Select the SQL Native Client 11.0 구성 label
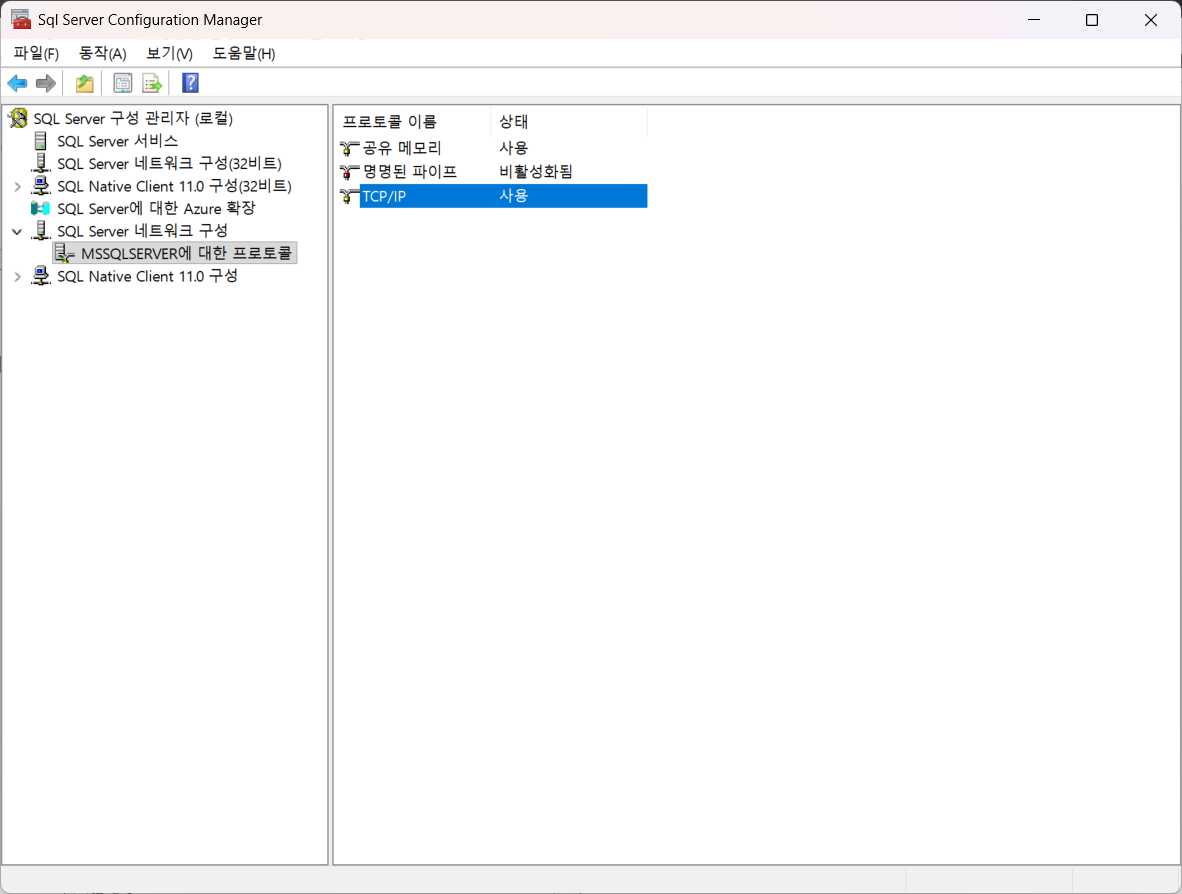 pyautogui.click(x=148, y=276)
